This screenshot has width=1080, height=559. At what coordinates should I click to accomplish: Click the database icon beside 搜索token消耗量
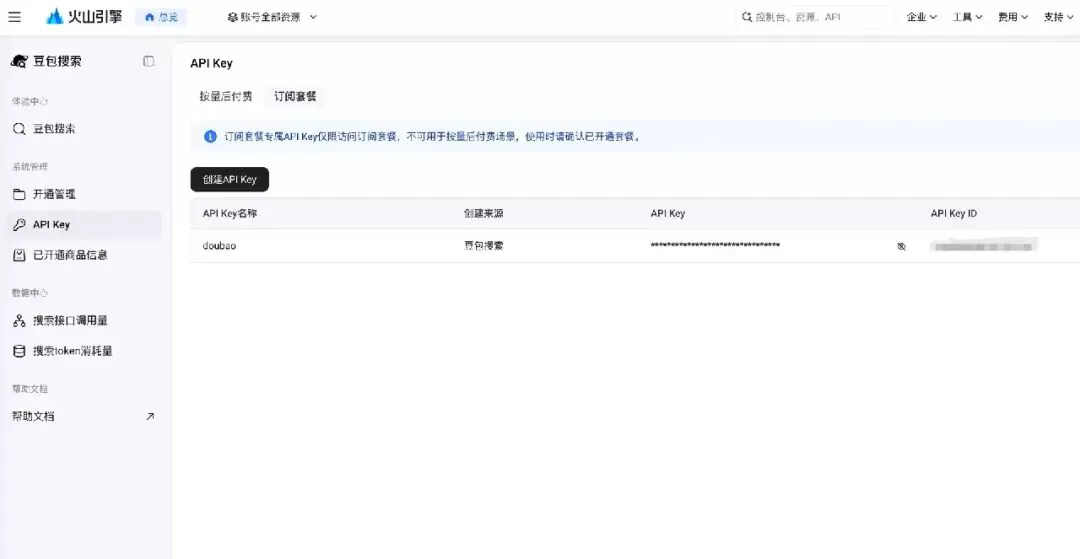(x=19, y=351)
